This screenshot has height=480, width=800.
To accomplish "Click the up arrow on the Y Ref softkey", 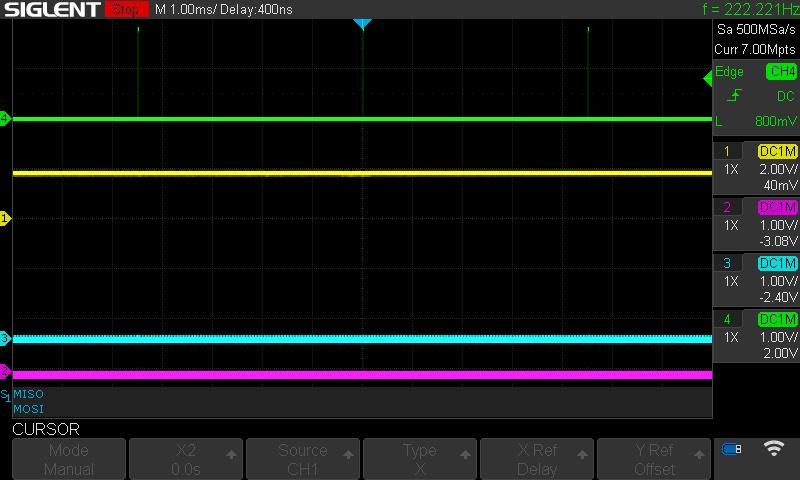I will [699, 454].
